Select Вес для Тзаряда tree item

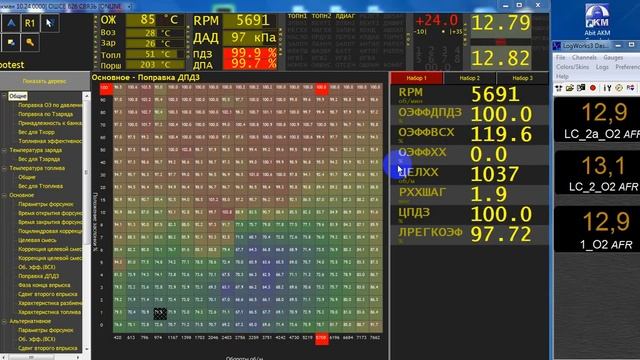(39, 159)
